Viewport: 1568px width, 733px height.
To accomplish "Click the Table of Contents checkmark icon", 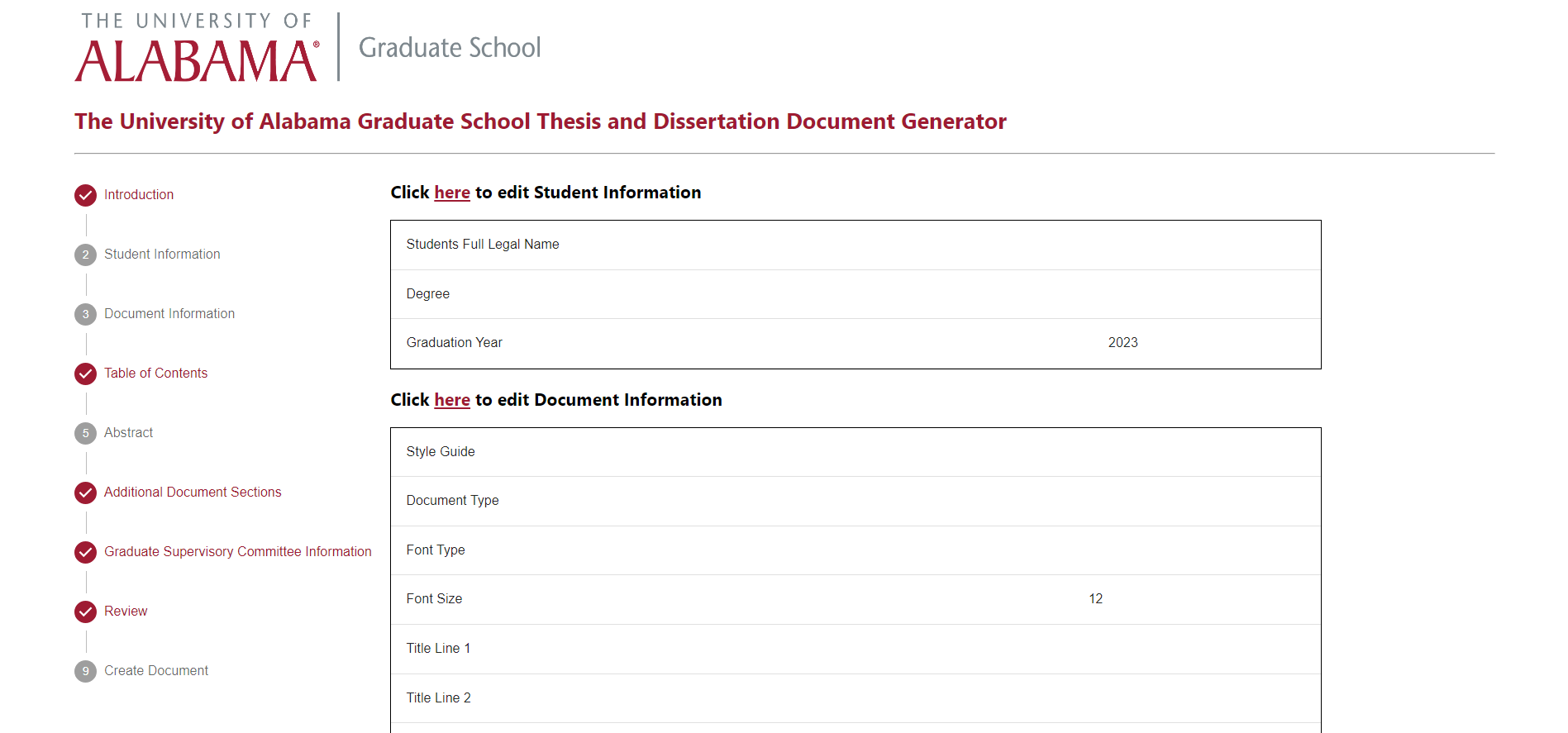I will coord(85,374).
